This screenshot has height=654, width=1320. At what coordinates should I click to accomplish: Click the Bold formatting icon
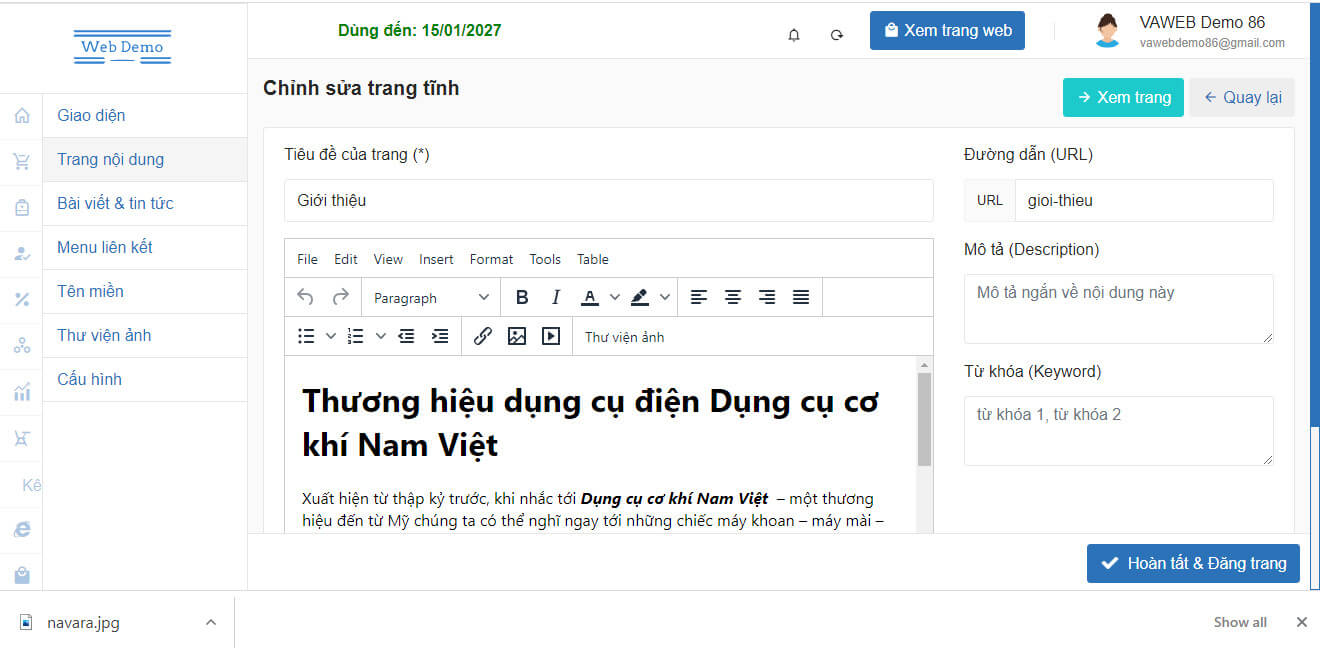(522, 297)
